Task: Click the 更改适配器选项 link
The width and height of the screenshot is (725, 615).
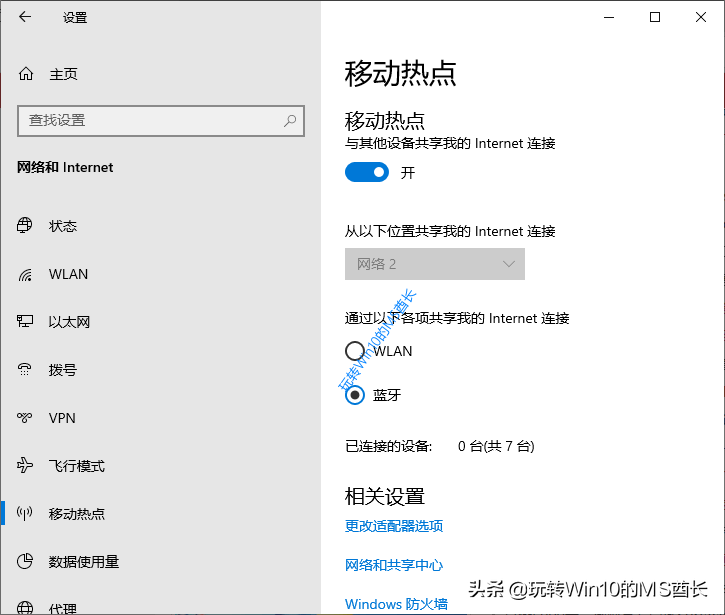Action: (x=394, y=526)
